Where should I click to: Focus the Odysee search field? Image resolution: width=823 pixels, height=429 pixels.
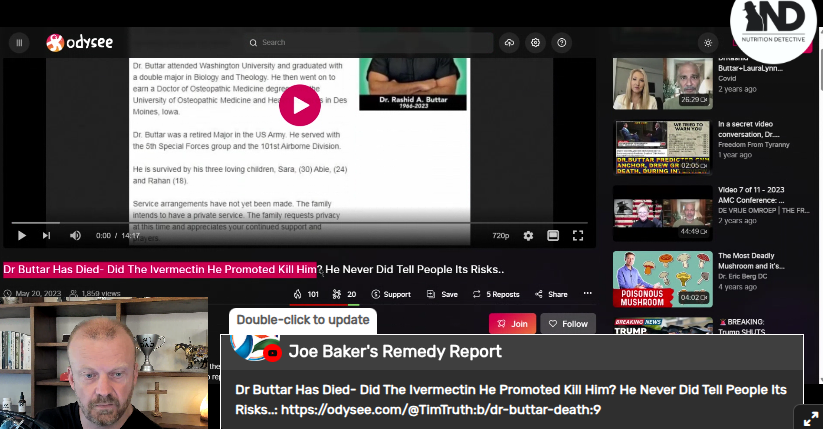[371, 43]
